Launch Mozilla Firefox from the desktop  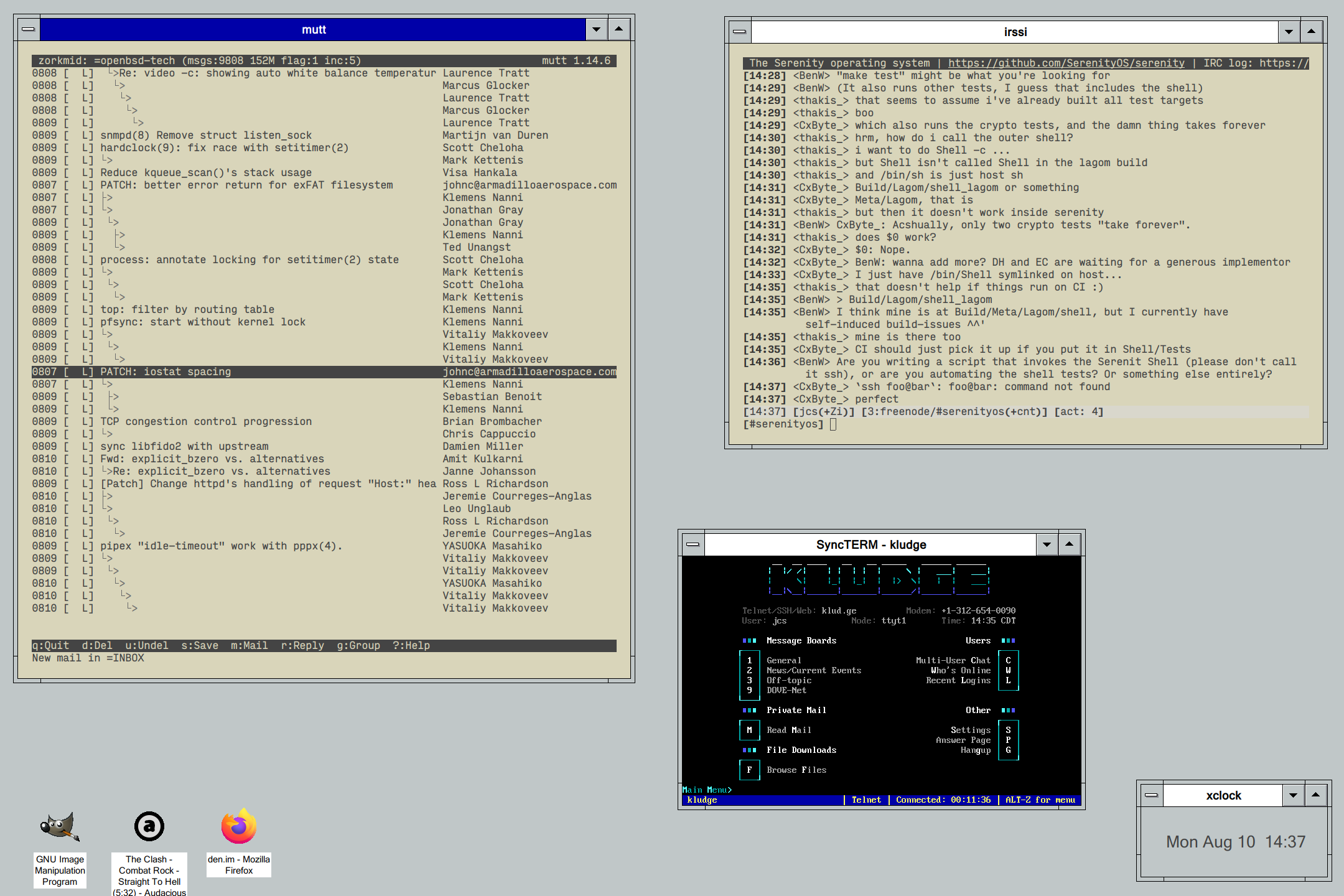(x=238, y=826)
